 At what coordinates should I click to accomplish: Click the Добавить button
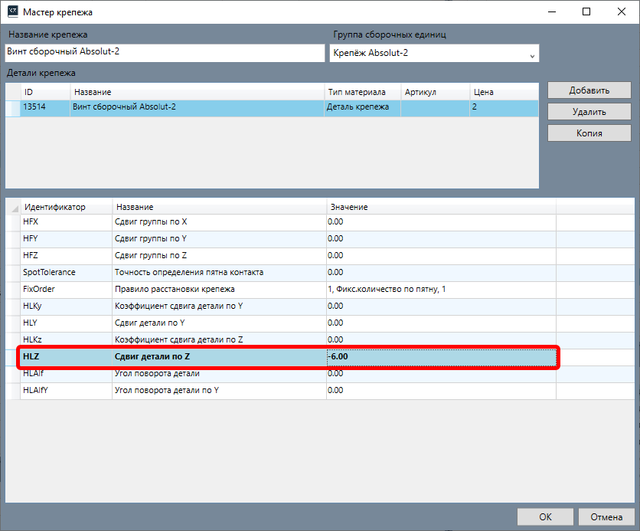click(589, 90)
